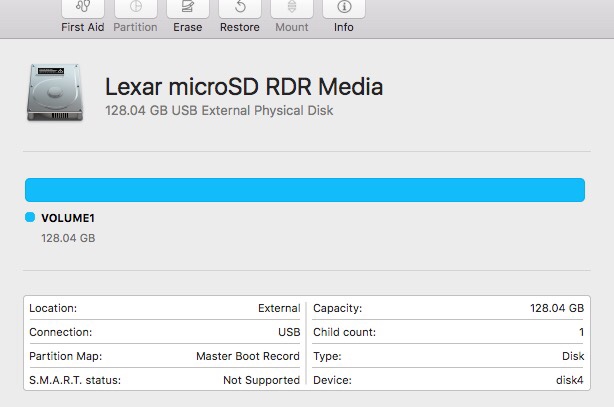Select the Restore toolbar icon
Screen dimensions: 614x407
pos(240,9)
